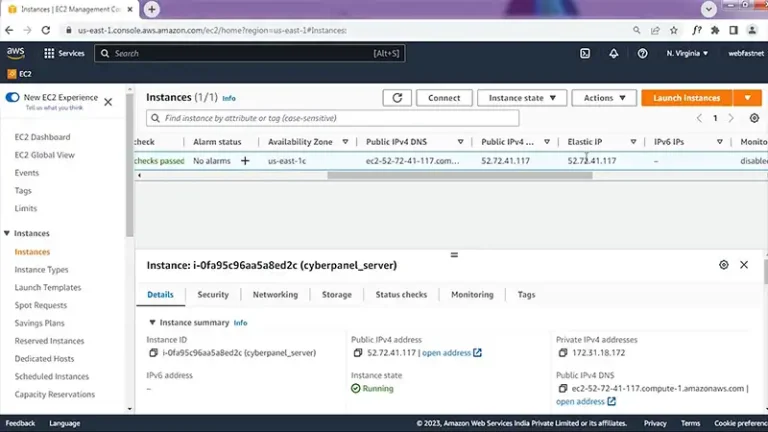Open a new browser tab
Screen dimensions: 768x432
(x=152, y=9)
